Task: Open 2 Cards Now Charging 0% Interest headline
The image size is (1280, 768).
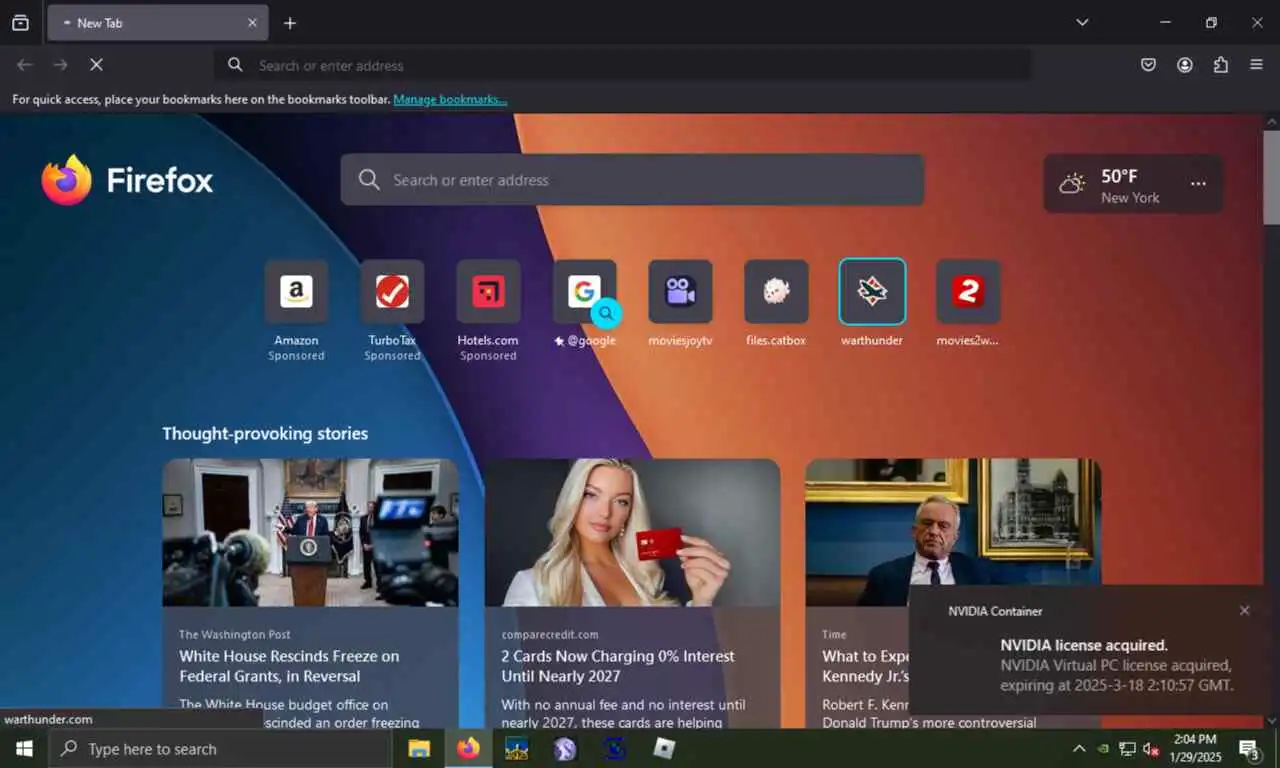Action: coord(618,666)
